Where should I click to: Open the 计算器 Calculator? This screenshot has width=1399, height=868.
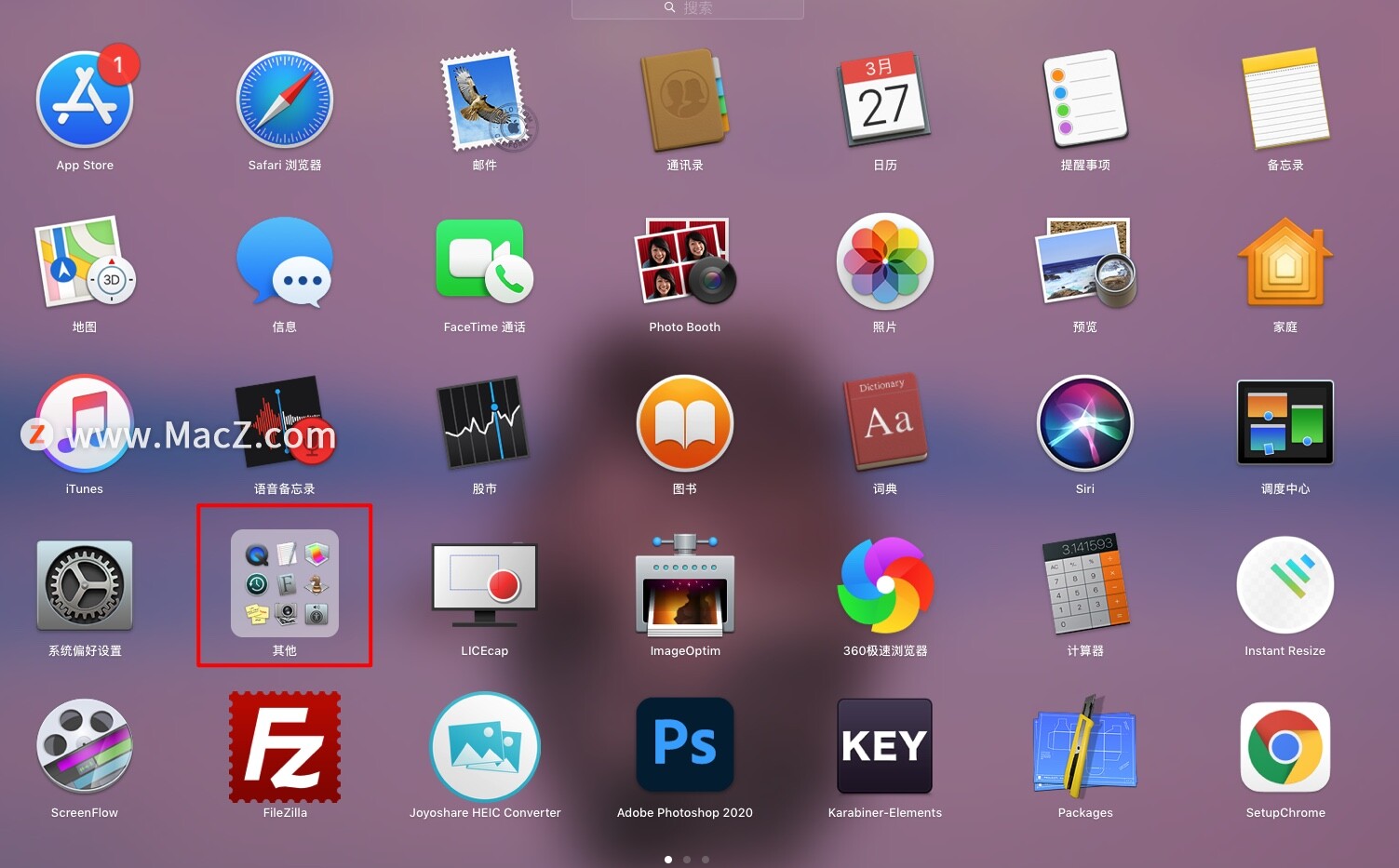tap(1085, 585)
